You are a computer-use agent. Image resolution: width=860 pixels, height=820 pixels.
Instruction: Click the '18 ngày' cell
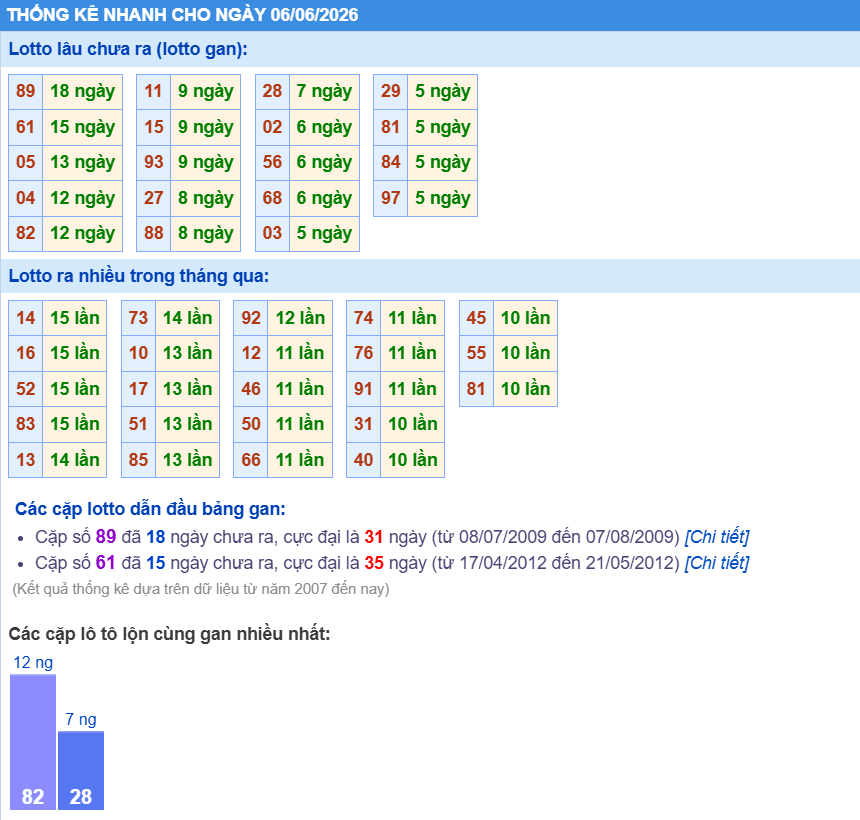click(82, 91)
